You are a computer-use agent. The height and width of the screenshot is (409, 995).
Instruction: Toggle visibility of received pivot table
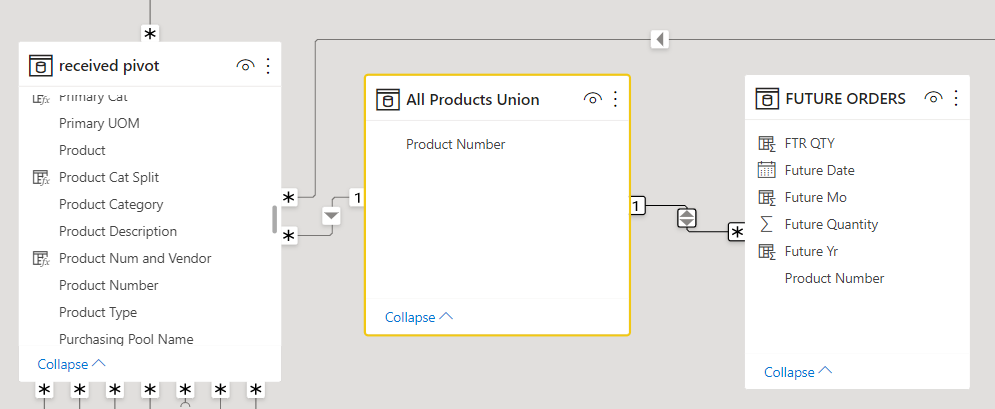(245, 65)
